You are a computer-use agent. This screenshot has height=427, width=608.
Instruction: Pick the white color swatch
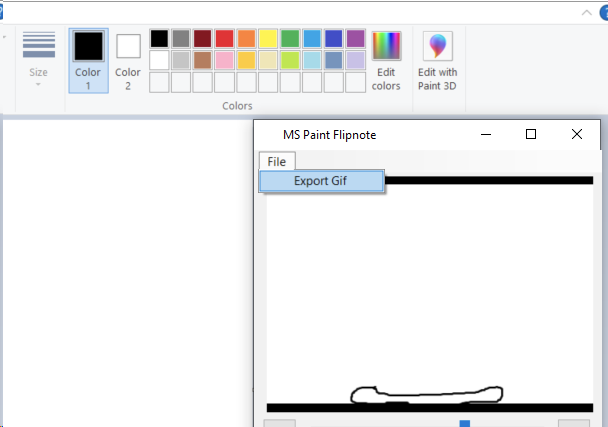pyautogui.click(x=159, y=60)
